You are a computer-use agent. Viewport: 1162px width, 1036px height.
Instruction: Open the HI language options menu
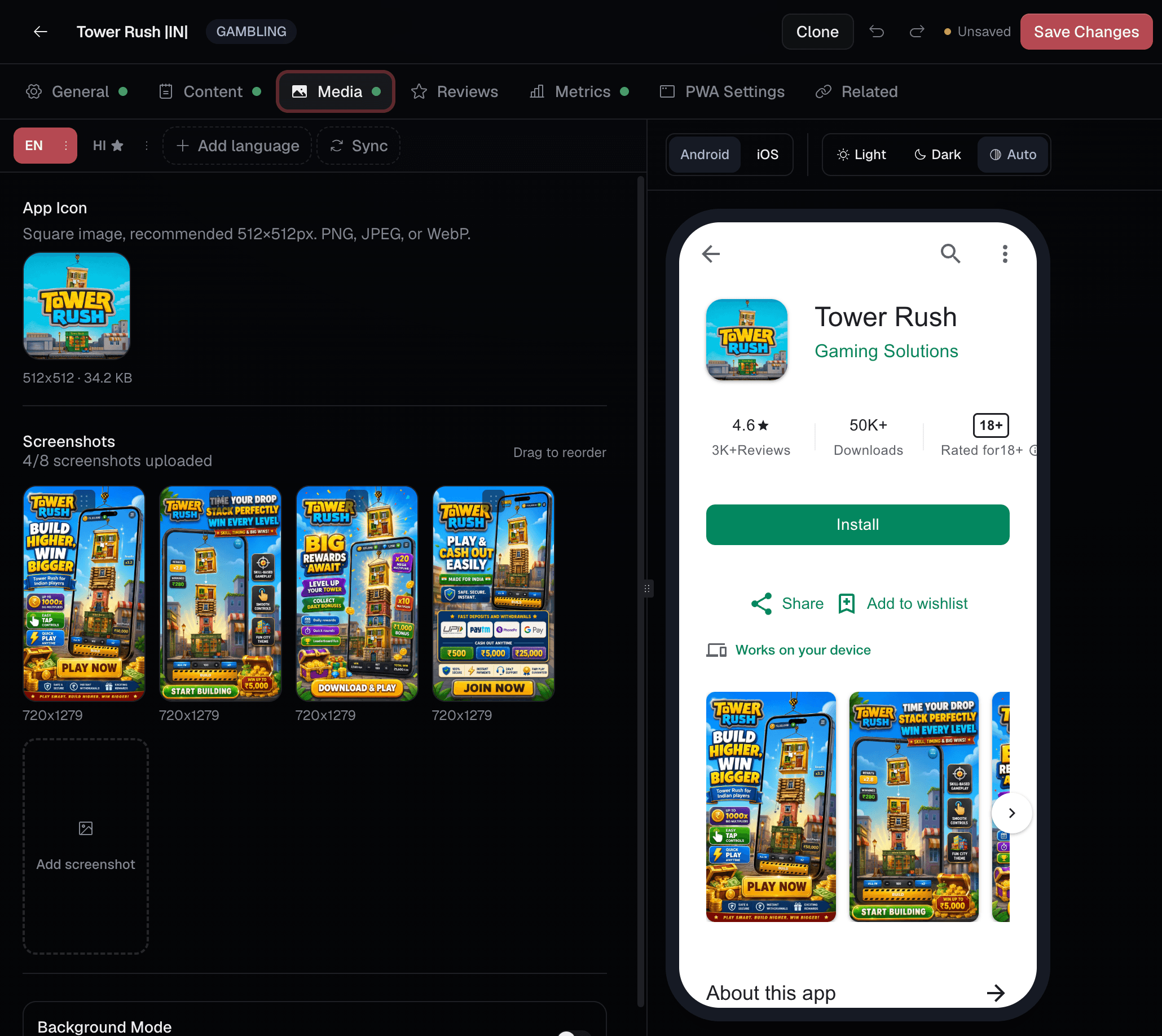click(147, 146)
